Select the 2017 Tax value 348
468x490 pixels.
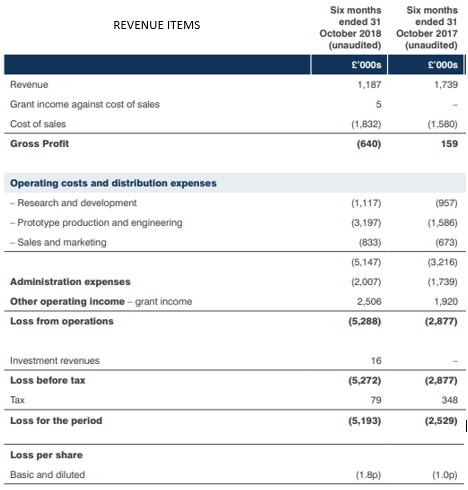click(450, 400)
